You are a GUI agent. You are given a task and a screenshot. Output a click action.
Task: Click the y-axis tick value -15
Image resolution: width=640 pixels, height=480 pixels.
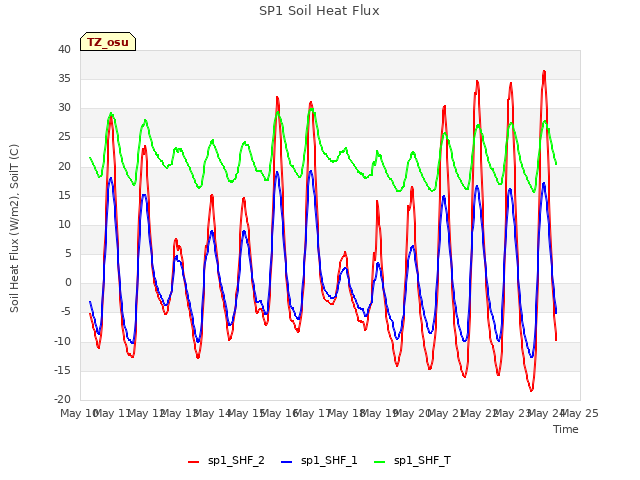point(62,370)
